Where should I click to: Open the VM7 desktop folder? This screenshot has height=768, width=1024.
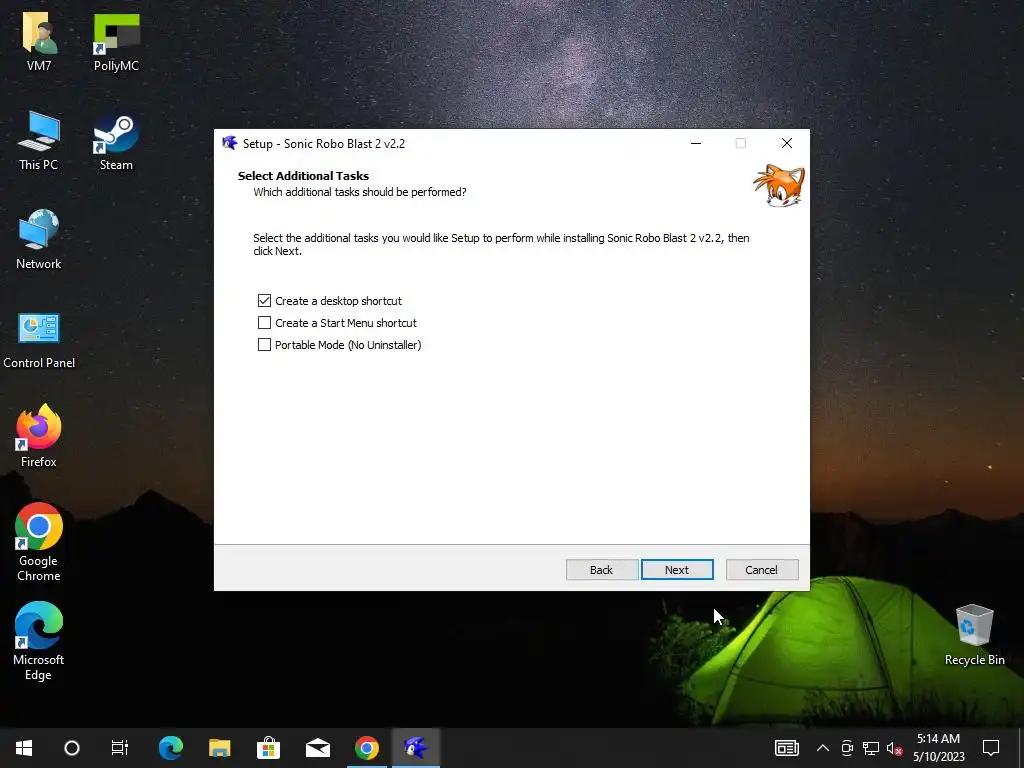(x=39, y=40)
